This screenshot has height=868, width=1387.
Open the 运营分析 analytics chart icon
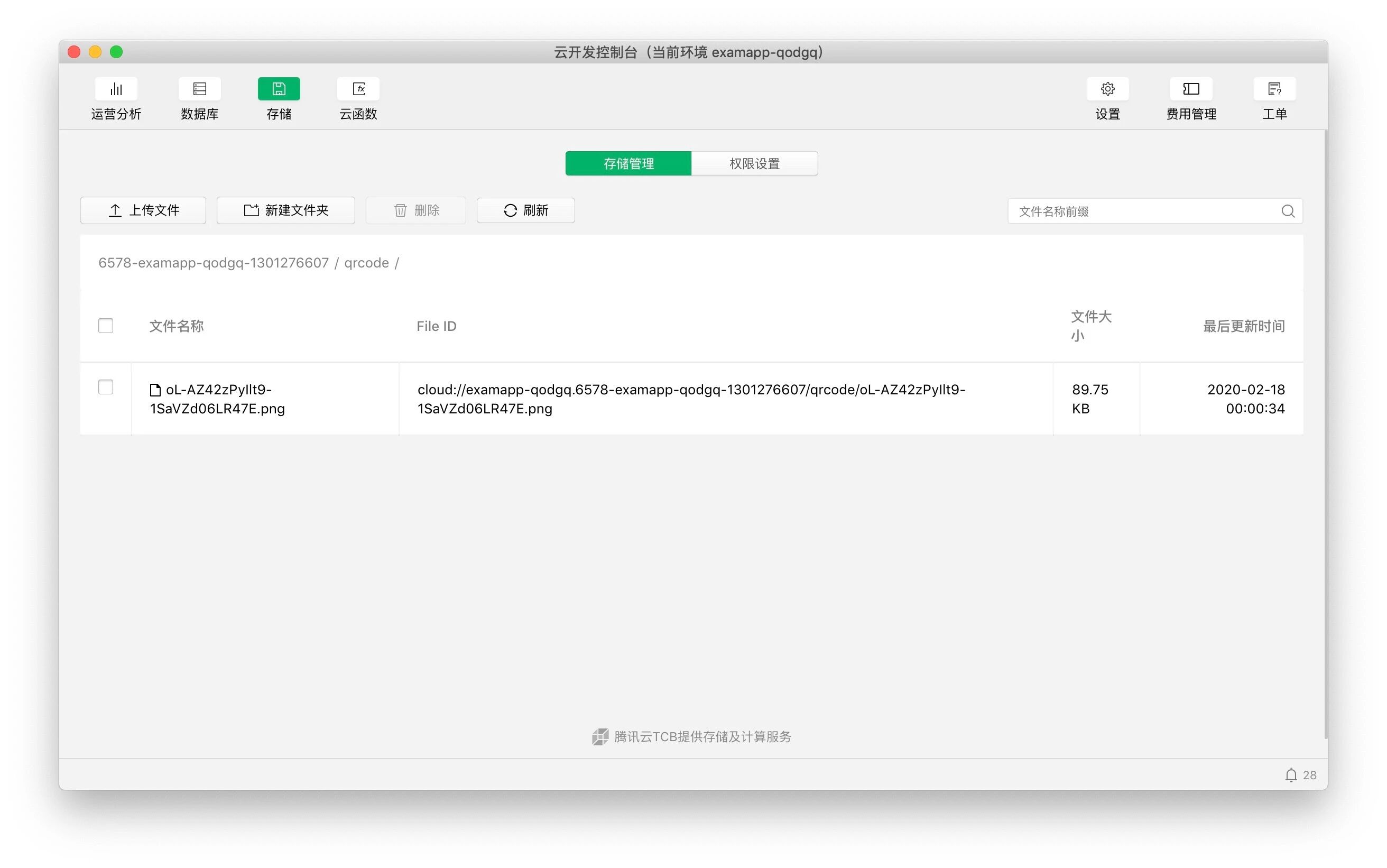point(116,89)
